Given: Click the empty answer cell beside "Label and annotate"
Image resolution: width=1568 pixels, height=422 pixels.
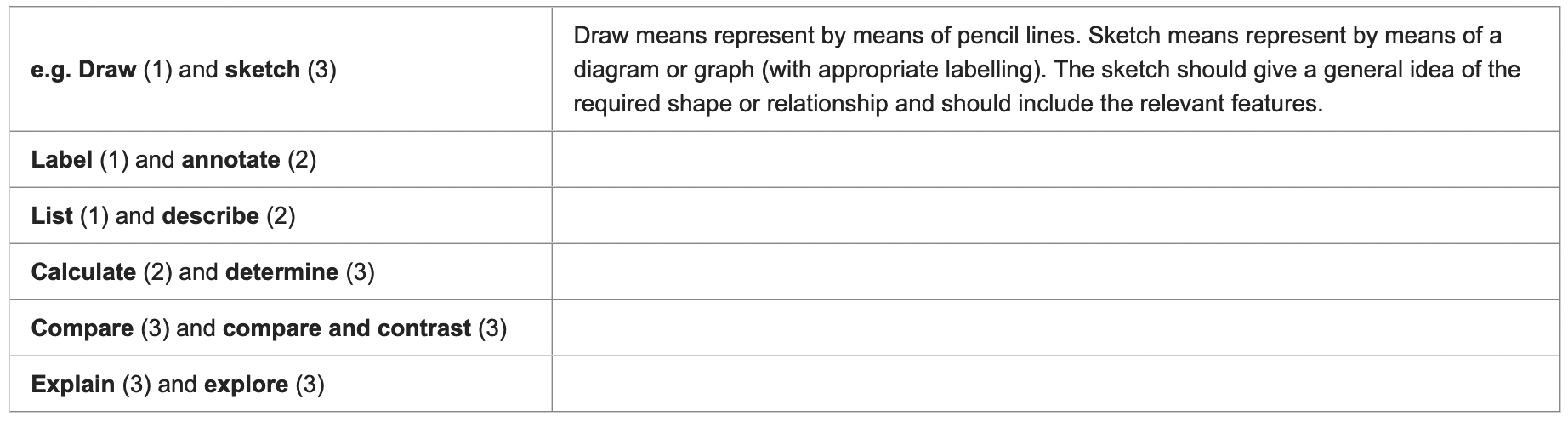Looking at the screenshot, I should (1058, 160).
